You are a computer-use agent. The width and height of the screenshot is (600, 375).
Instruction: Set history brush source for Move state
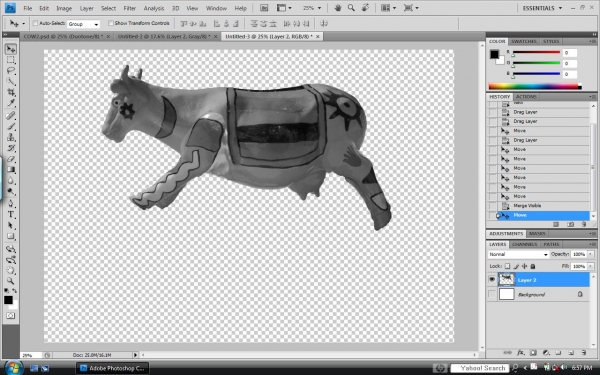click(492, 215)
